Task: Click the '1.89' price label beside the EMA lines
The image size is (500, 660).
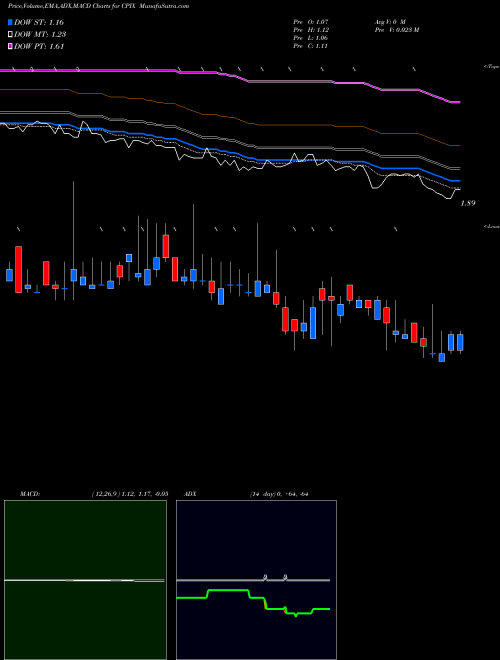Action: click(468, 203)
